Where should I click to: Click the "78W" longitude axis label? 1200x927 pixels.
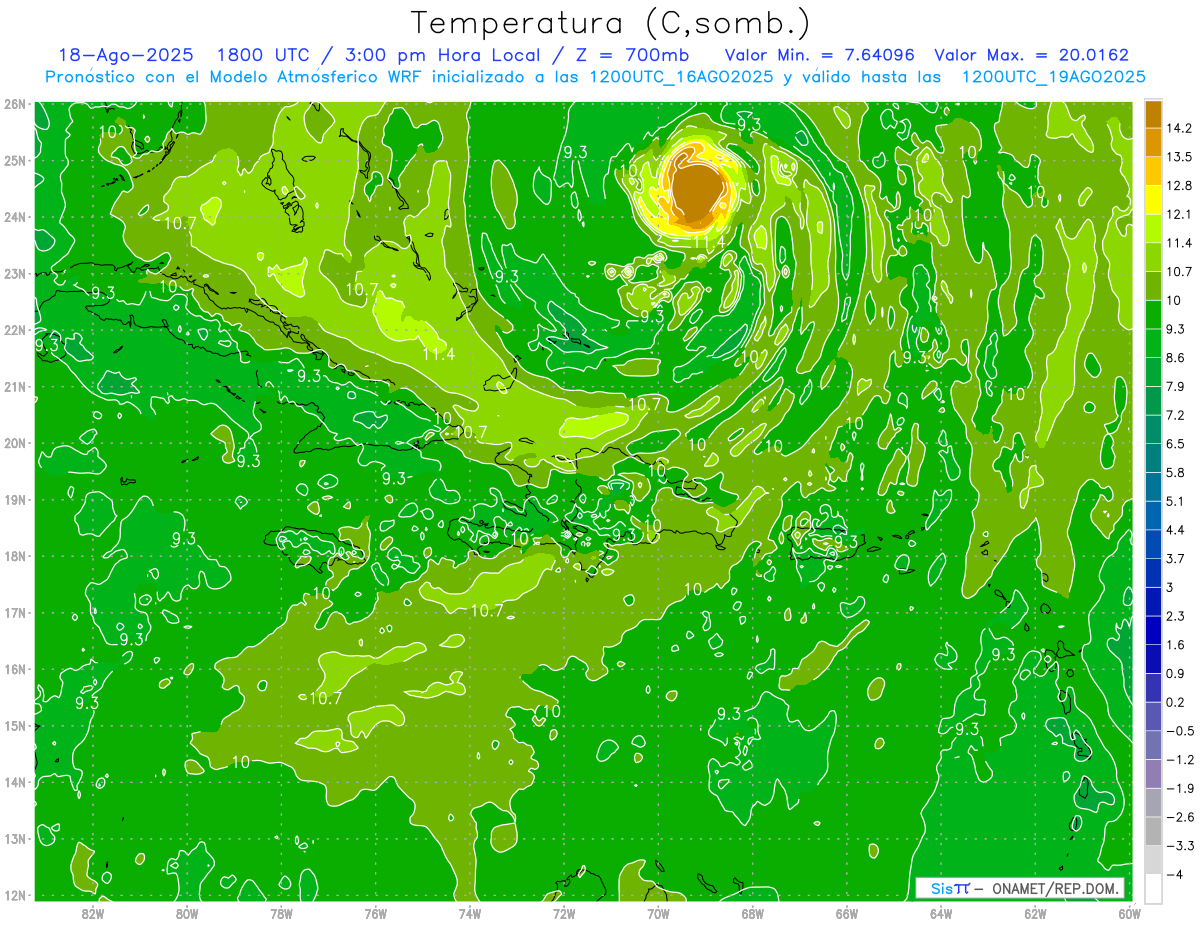coord(281,913)
